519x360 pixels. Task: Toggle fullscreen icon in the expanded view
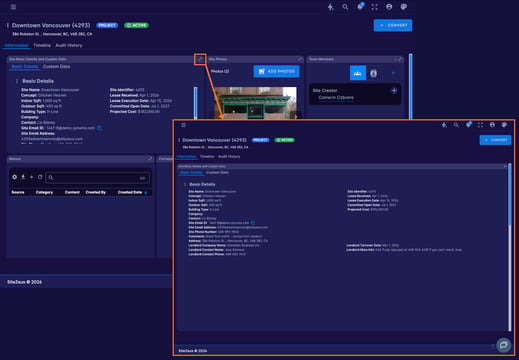[480, 125]
